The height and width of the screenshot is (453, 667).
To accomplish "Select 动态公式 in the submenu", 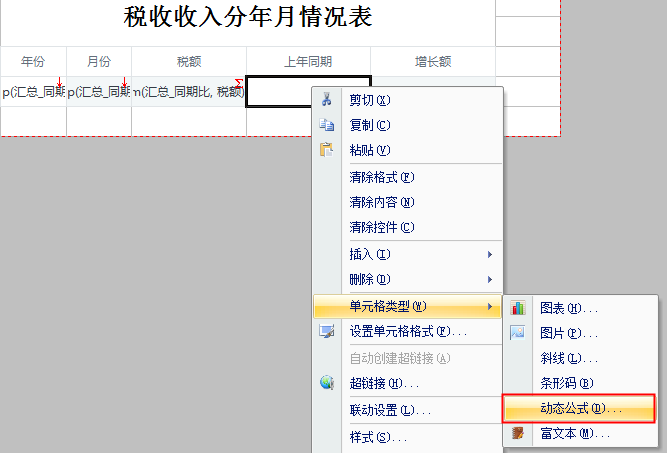I will 579,408.
